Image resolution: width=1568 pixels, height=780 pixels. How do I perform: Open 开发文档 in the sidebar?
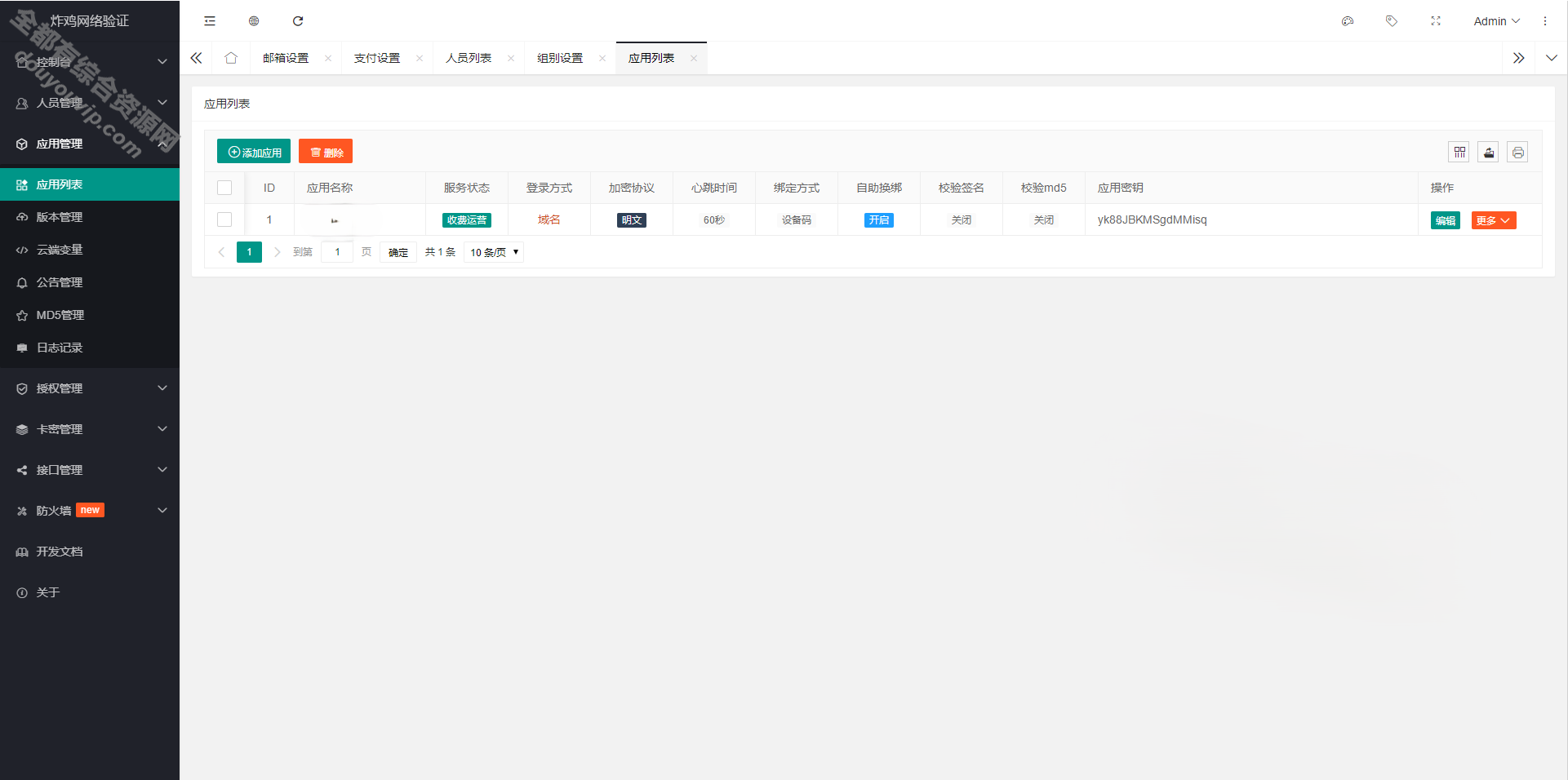90,552
